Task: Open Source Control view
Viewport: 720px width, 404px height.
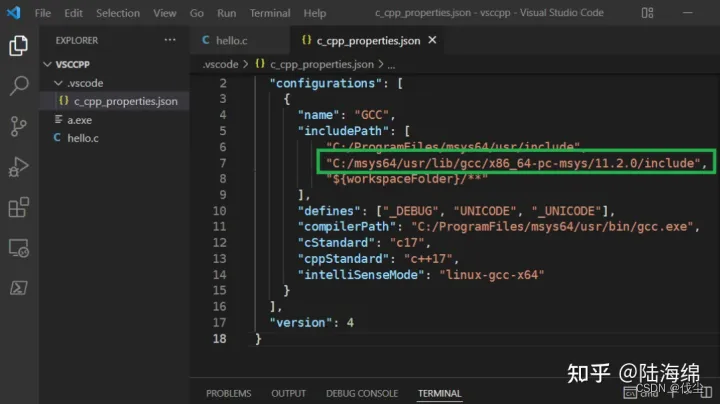Action: [18, 126]
